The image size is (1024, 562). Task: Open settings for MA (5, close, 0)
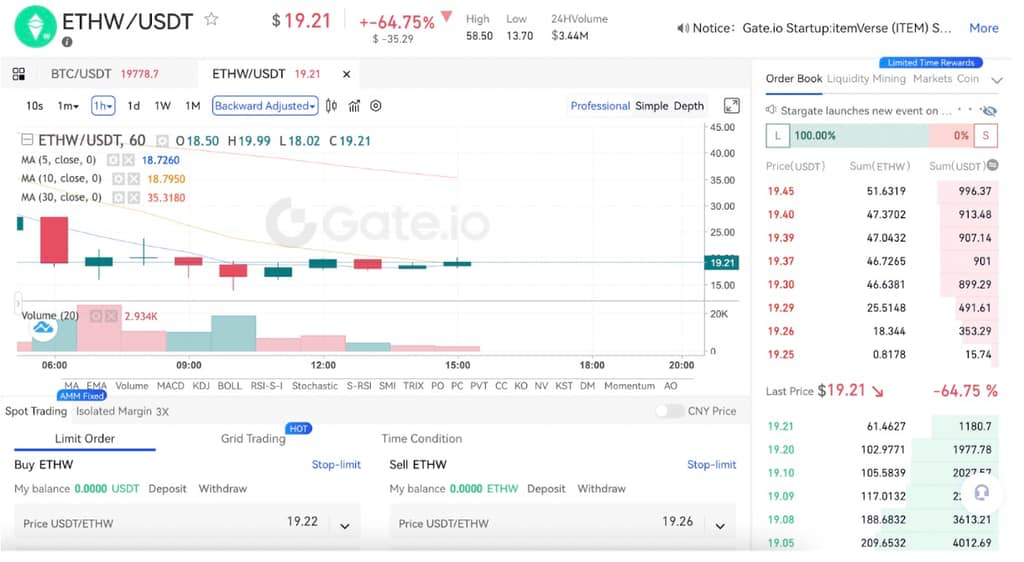(113, 160)
